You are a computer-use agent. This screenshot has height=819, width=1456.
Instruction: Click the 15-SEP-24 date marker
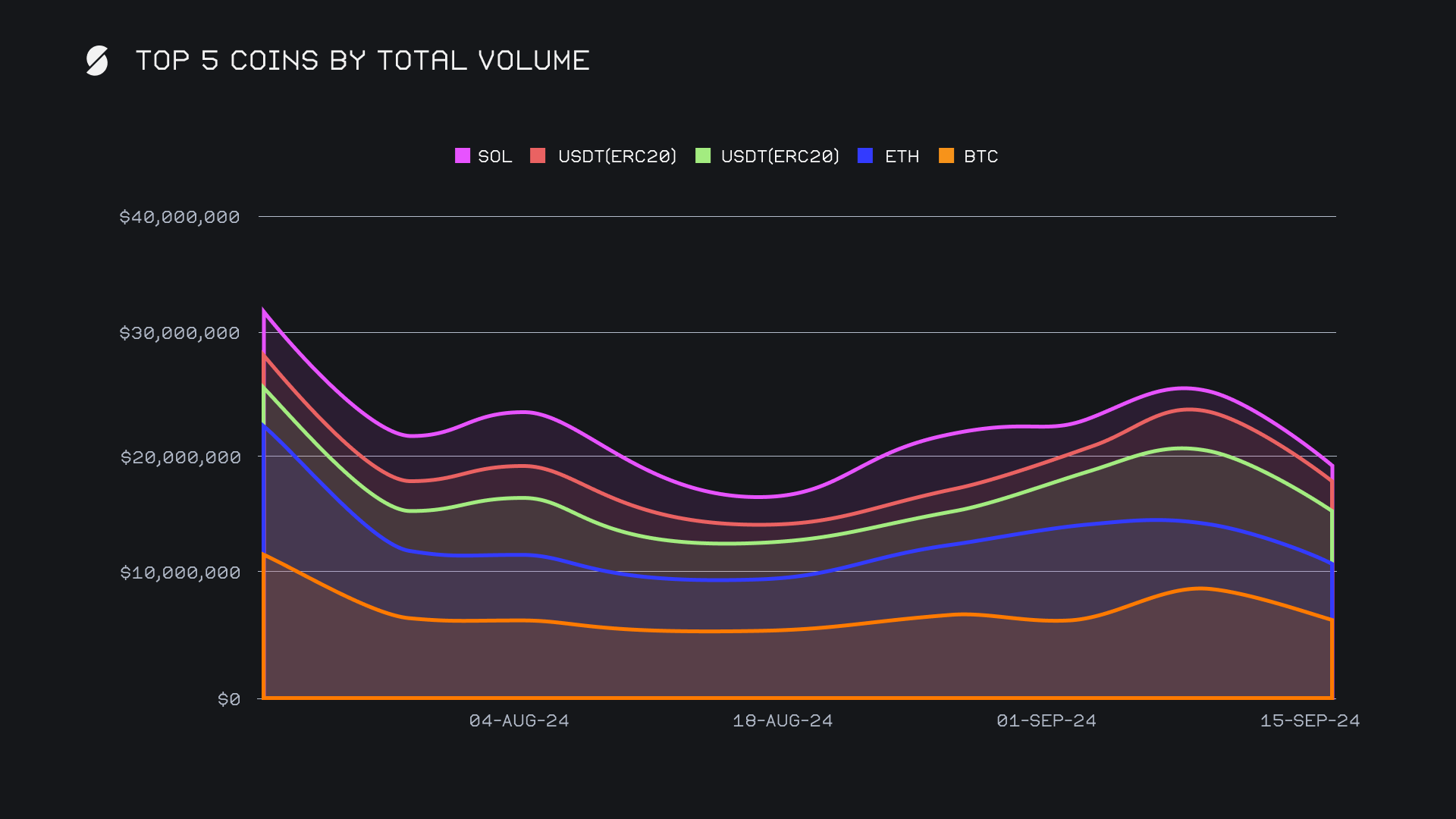tap(1310, 720)
